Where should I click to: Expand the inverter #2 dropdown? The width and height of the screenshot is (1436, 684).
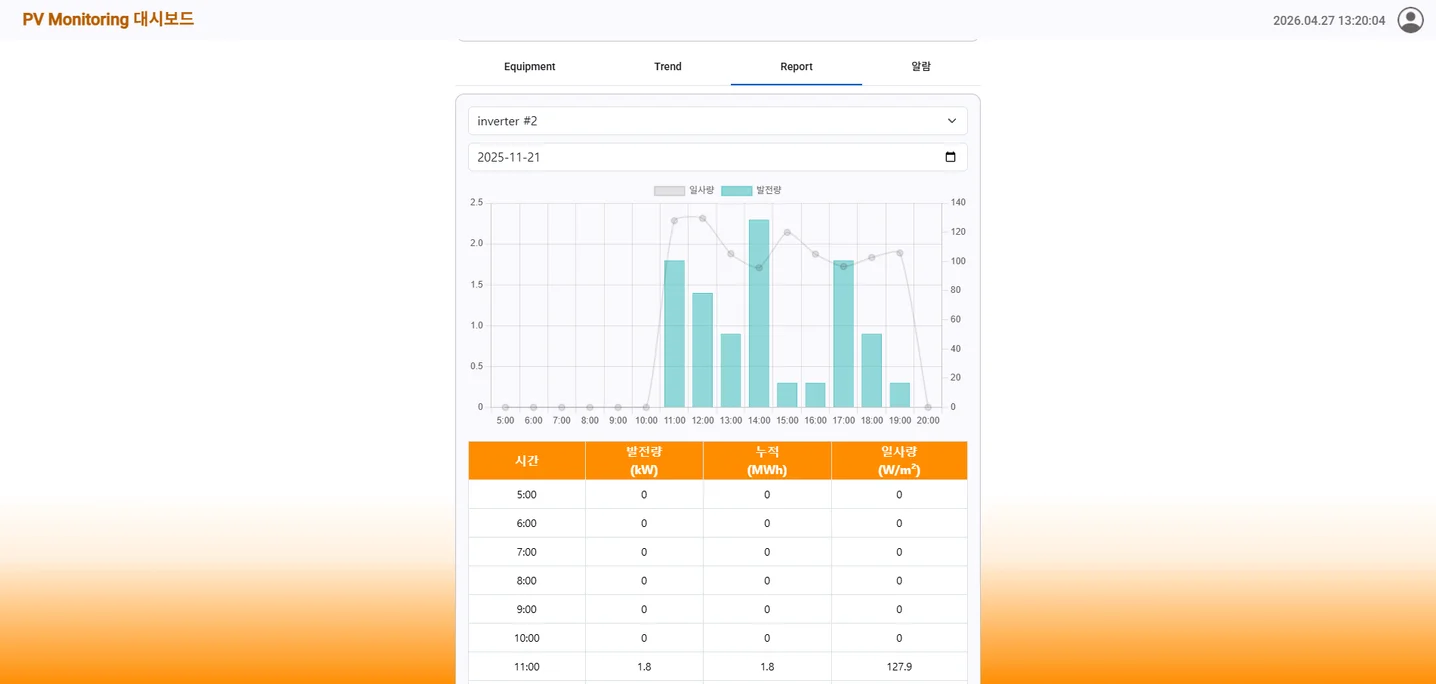tap(717, 121)
